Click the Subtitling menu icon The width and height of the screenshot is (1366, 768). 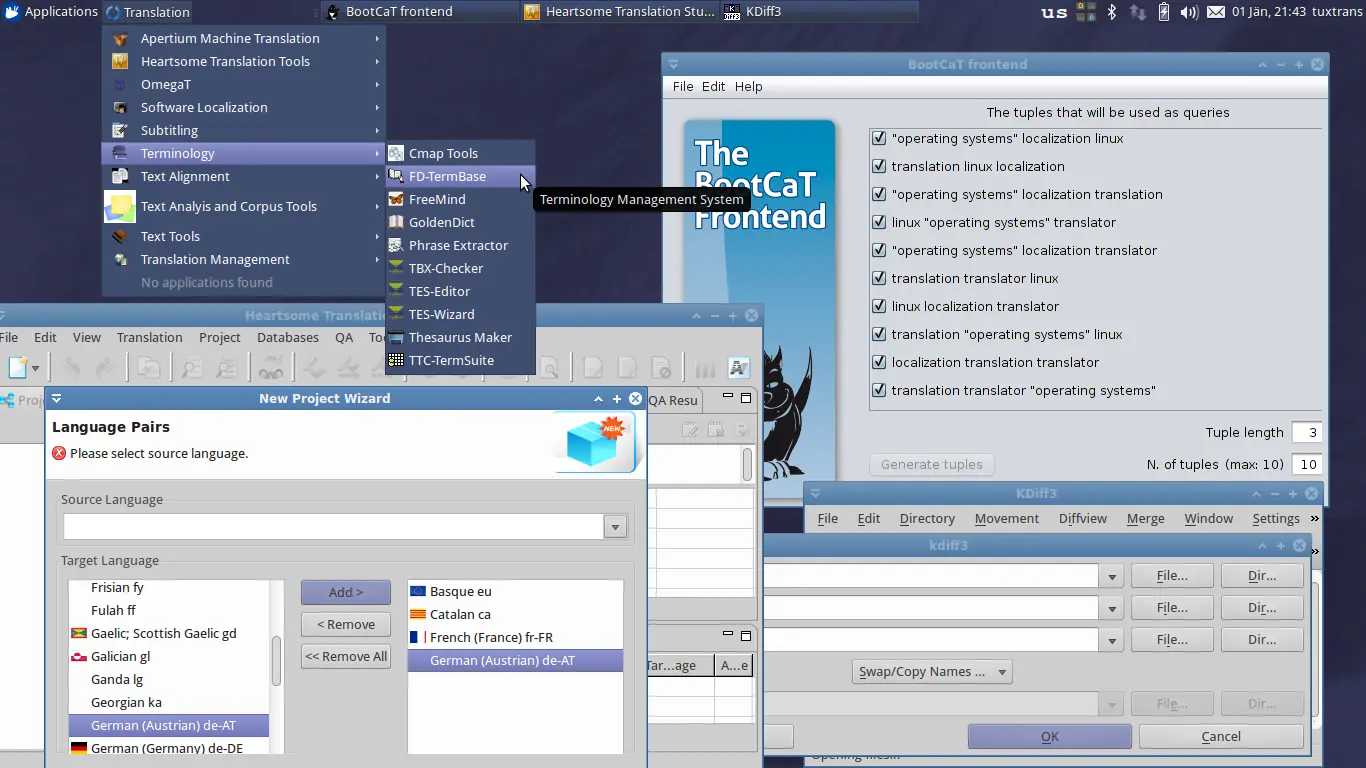[x=120, y=130]
